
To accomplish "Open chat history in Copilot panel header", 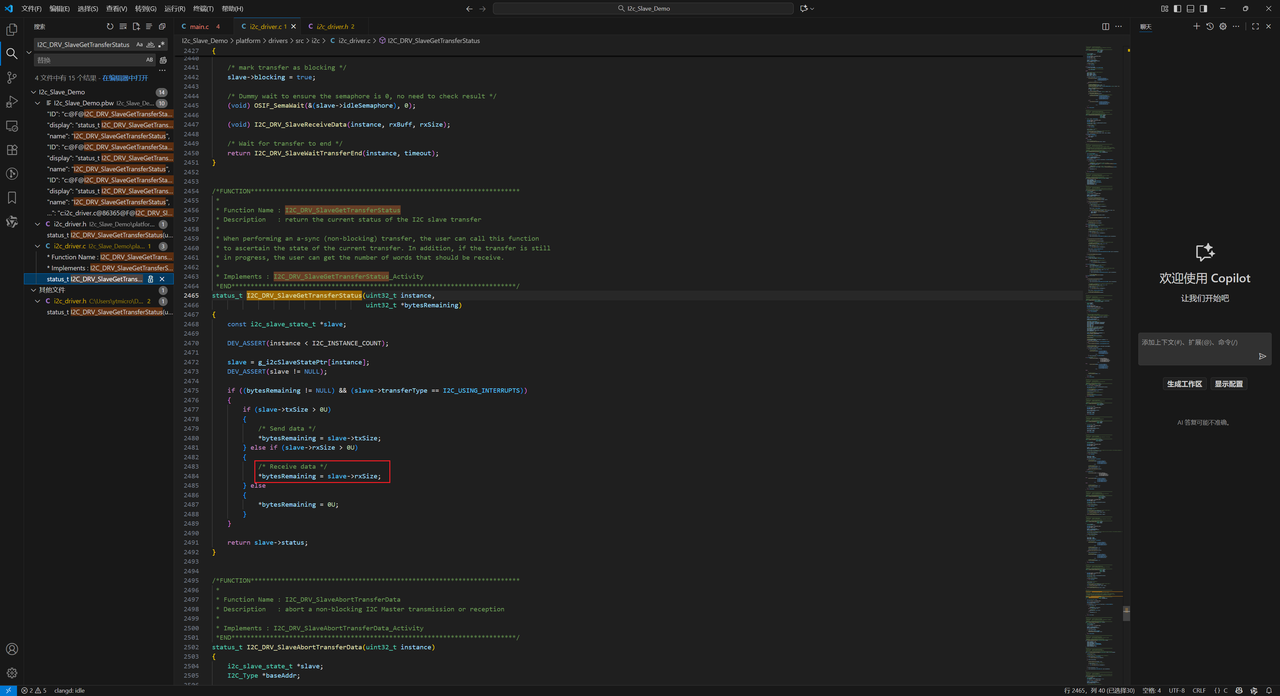I will point(1210,26).
